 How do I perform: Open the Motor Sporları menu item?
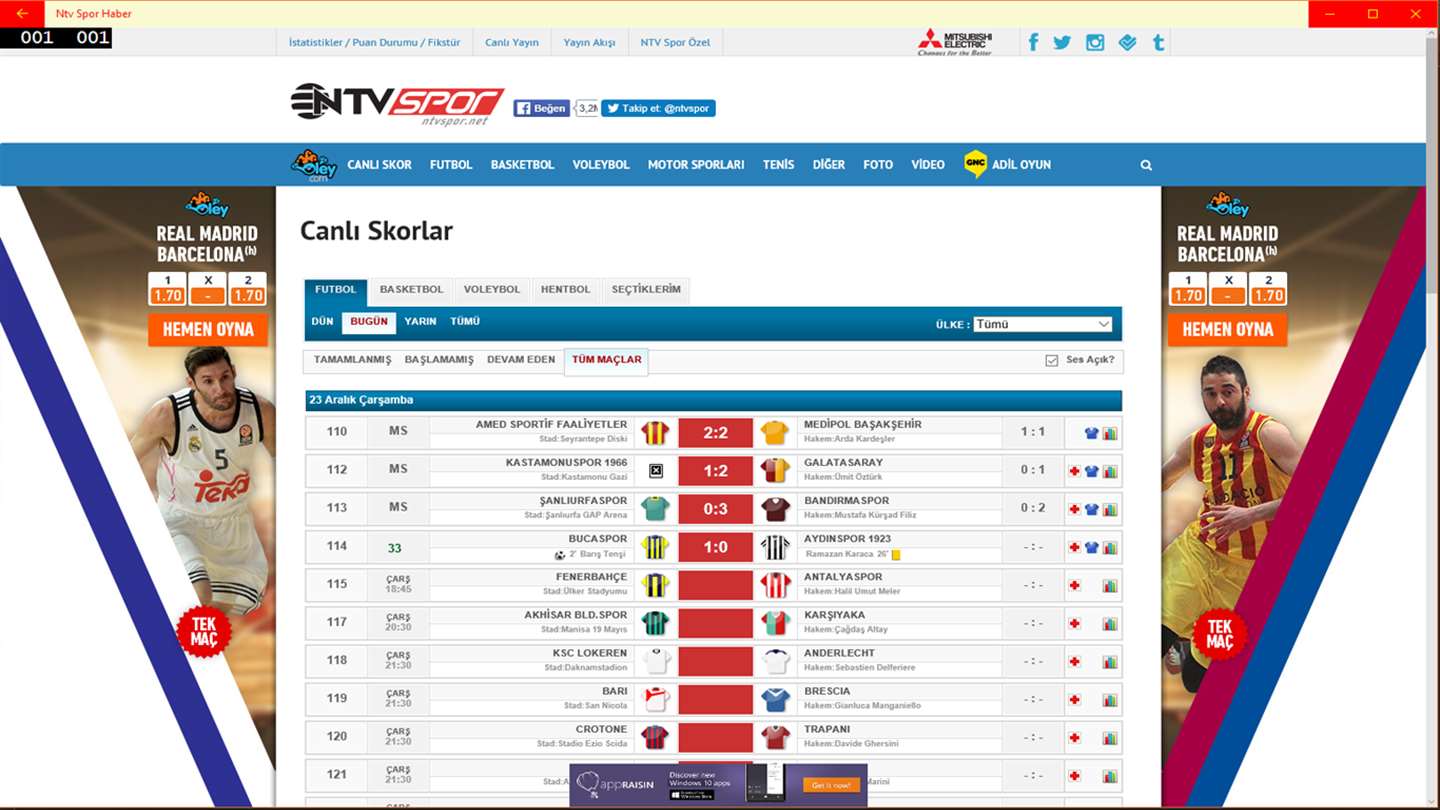(x=696, y=165)
